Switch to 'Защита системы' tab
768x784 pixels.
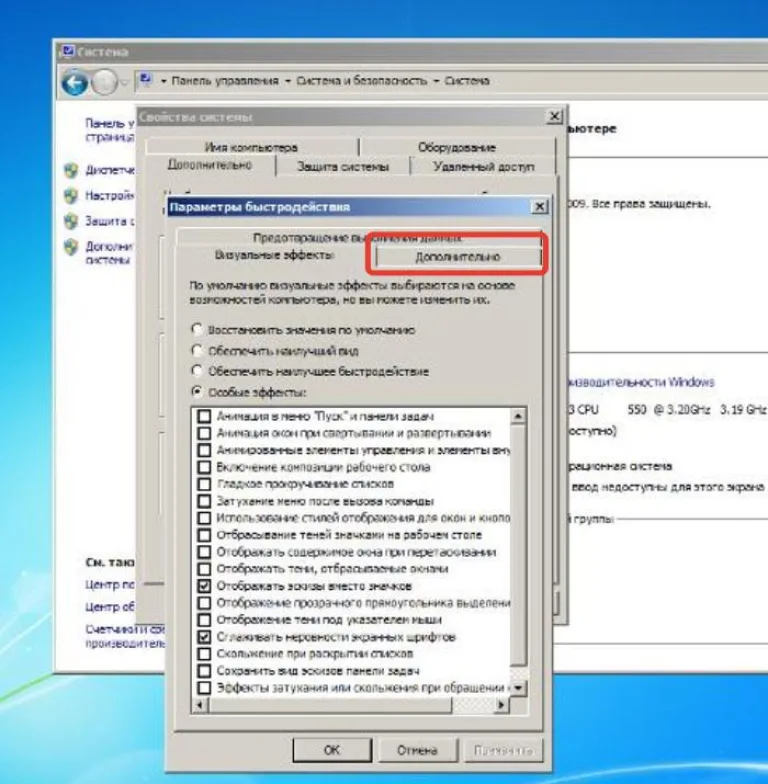tap(343, 166)
